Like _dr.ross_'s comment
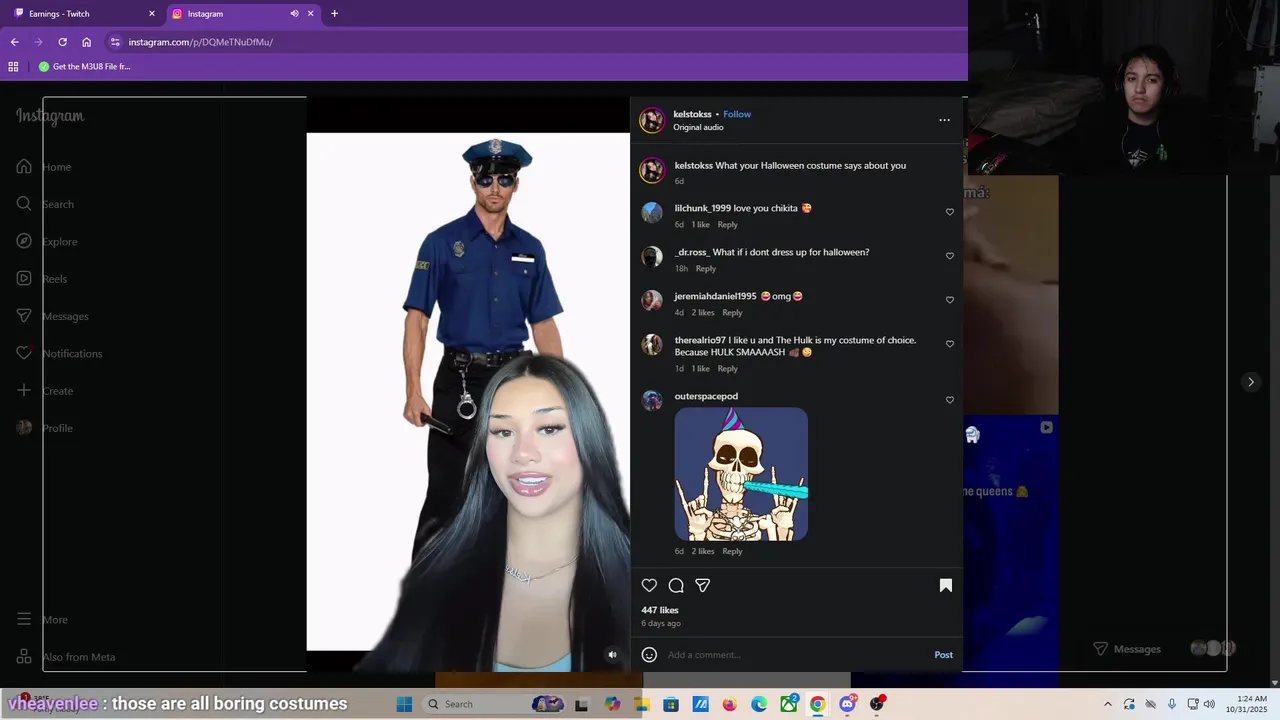The image size is (1280, 720). tap(950, 256)
